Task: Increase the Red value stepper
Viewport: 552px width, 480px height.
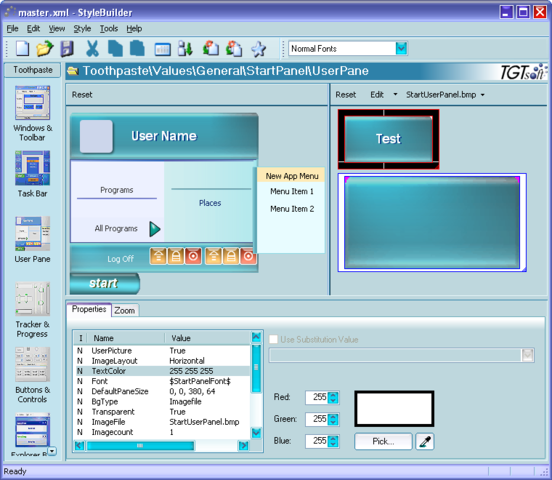Action: [333, 394]
